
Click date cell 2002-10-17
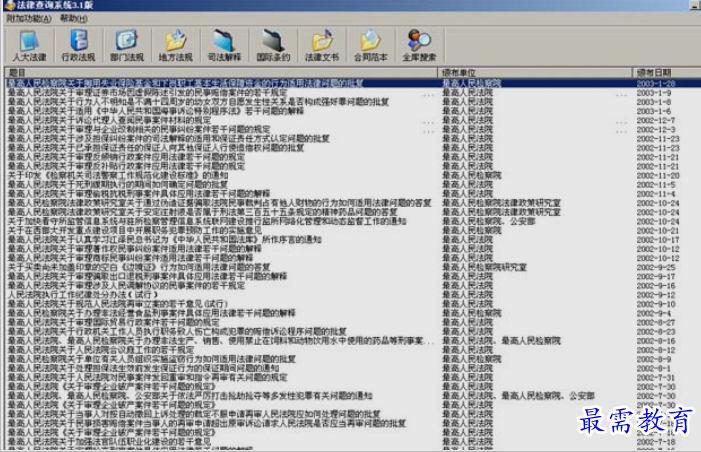(658, 240)
